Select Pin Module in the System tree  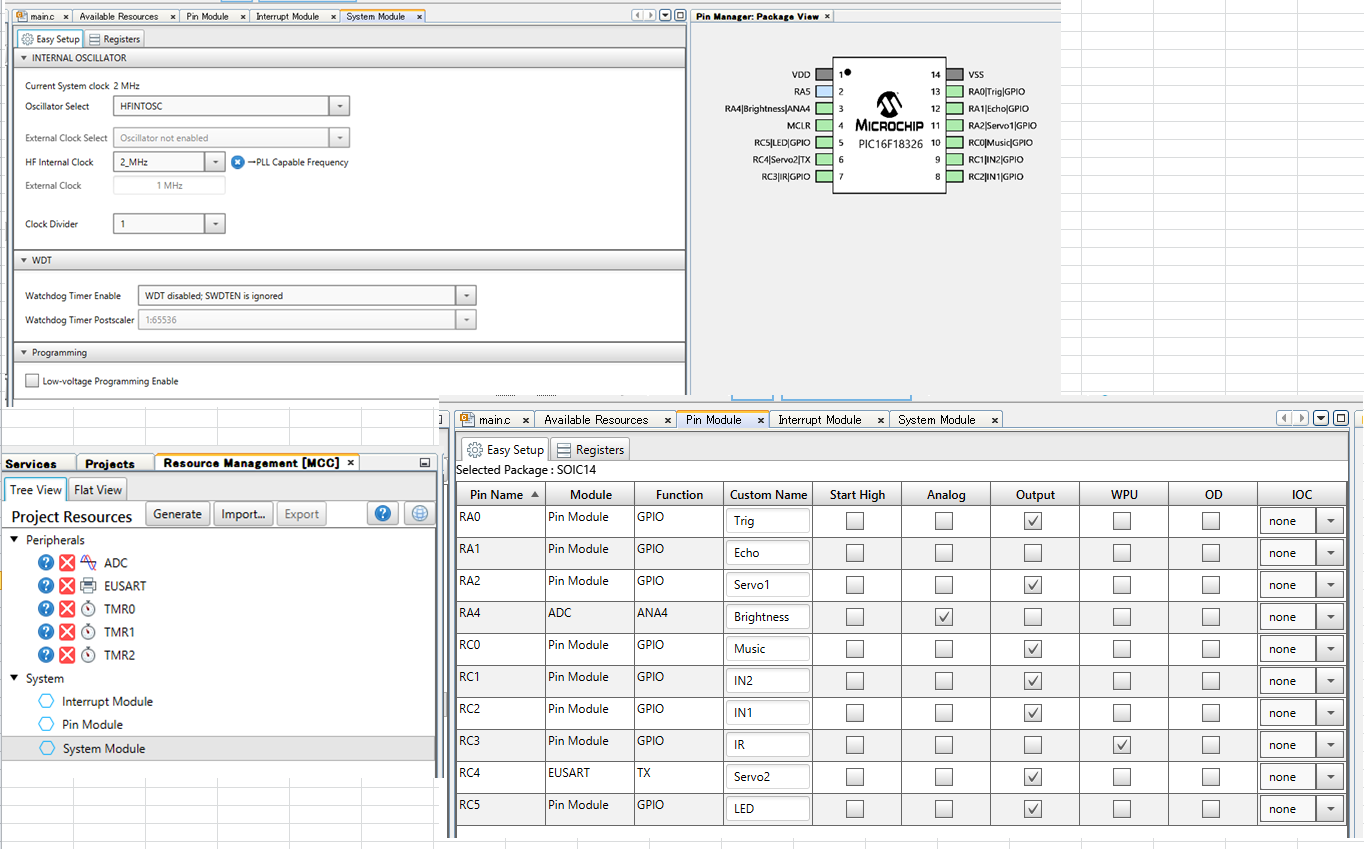(x=92, y=725)
